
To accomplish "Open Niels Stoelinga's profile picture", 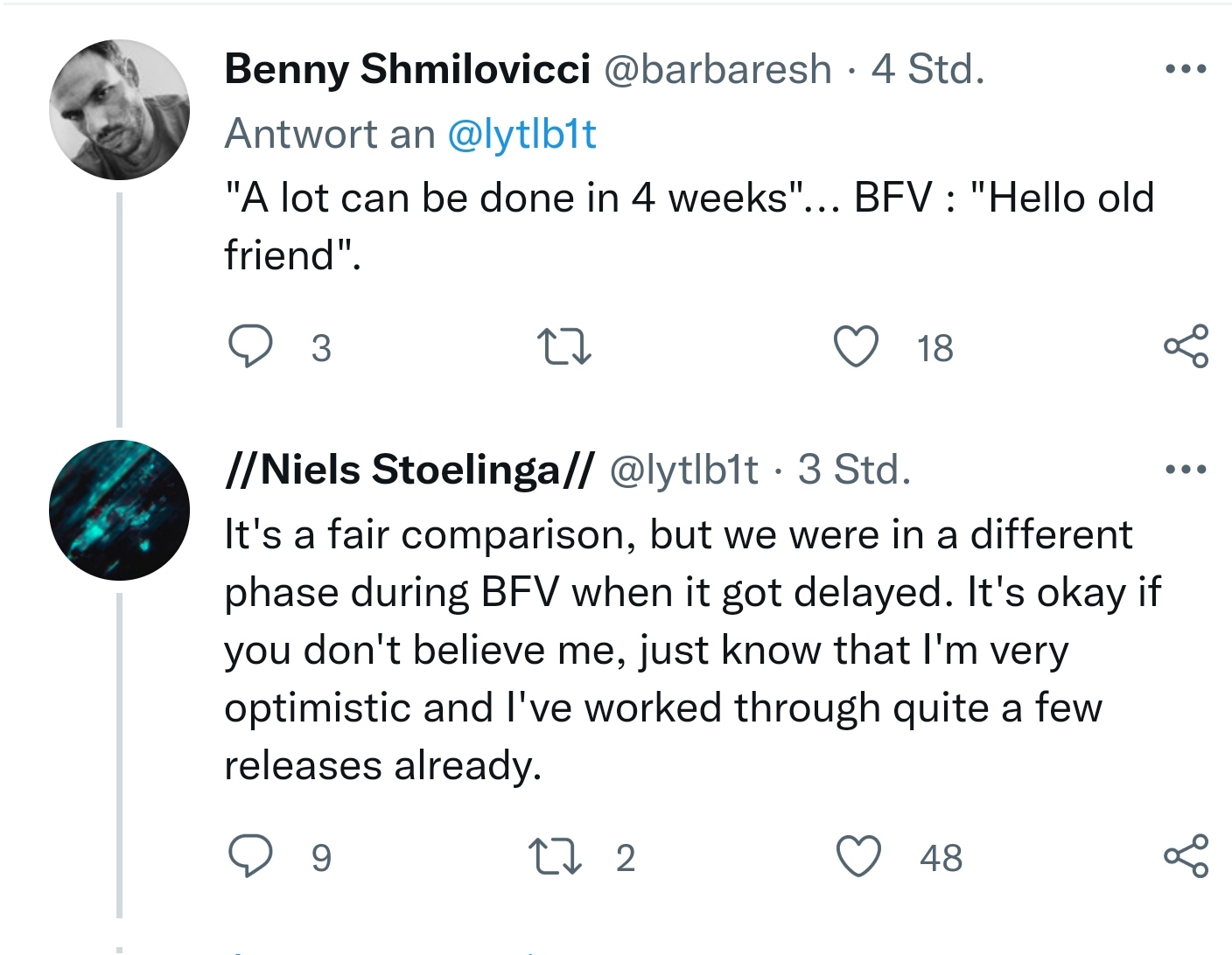I will [120, 510].
